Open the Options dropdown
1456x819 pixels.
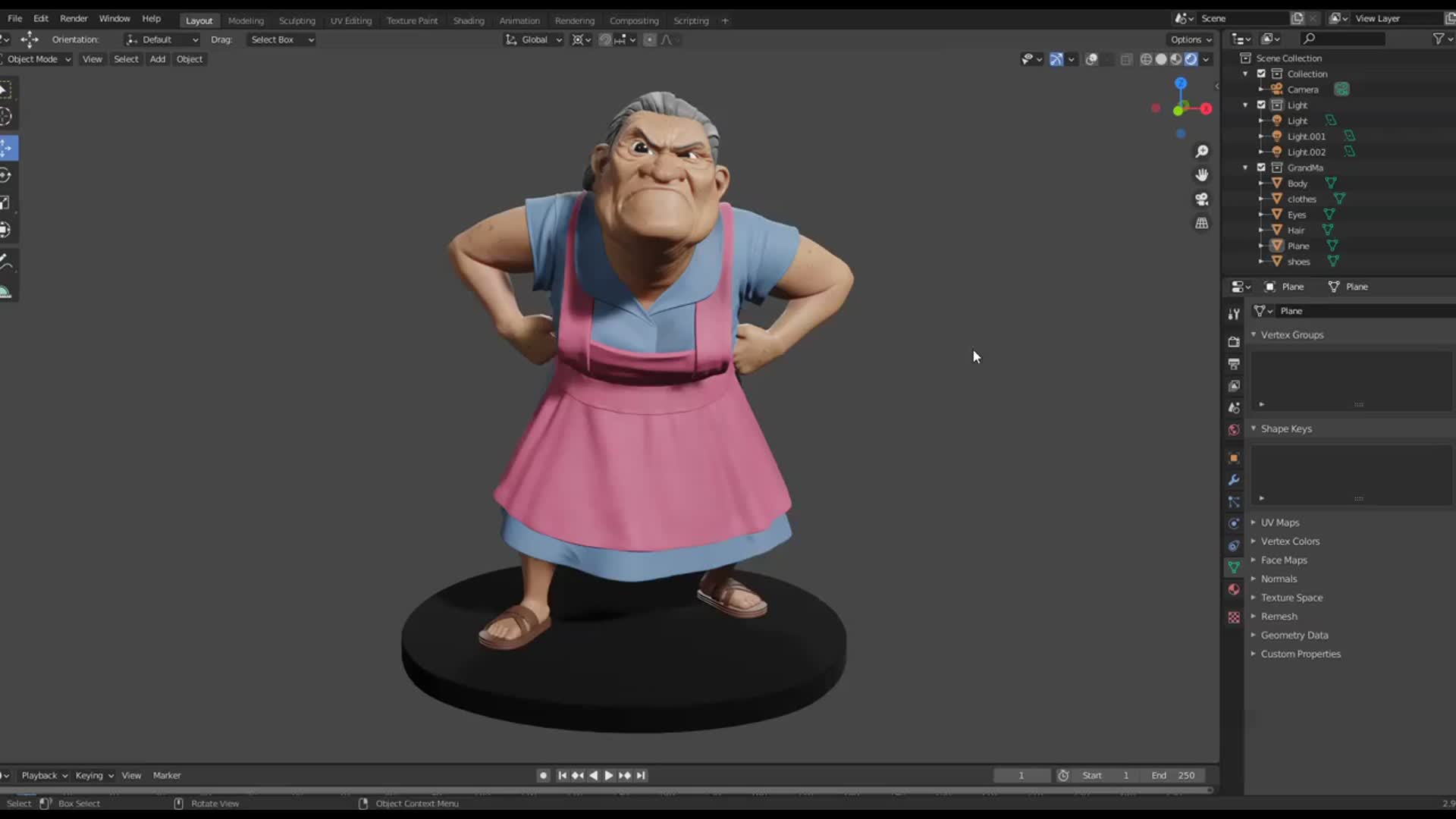(1191, 39)
